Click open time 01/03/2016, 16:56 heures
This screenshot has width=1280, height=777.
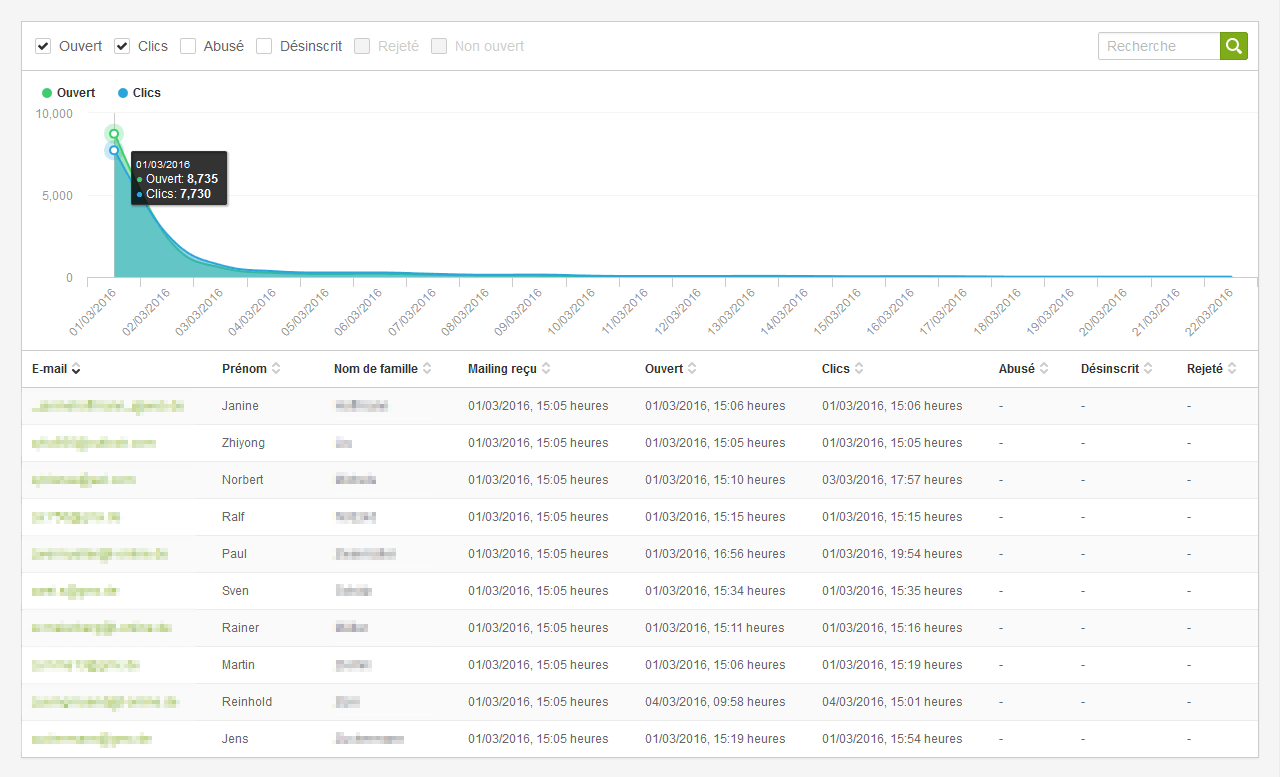pyautogui.click(x=715, y=554)
